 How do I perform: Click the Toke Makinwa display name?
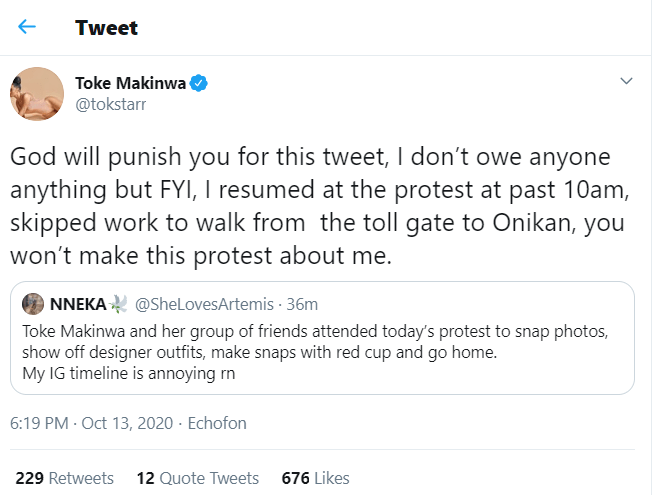(x=129, y=83)
